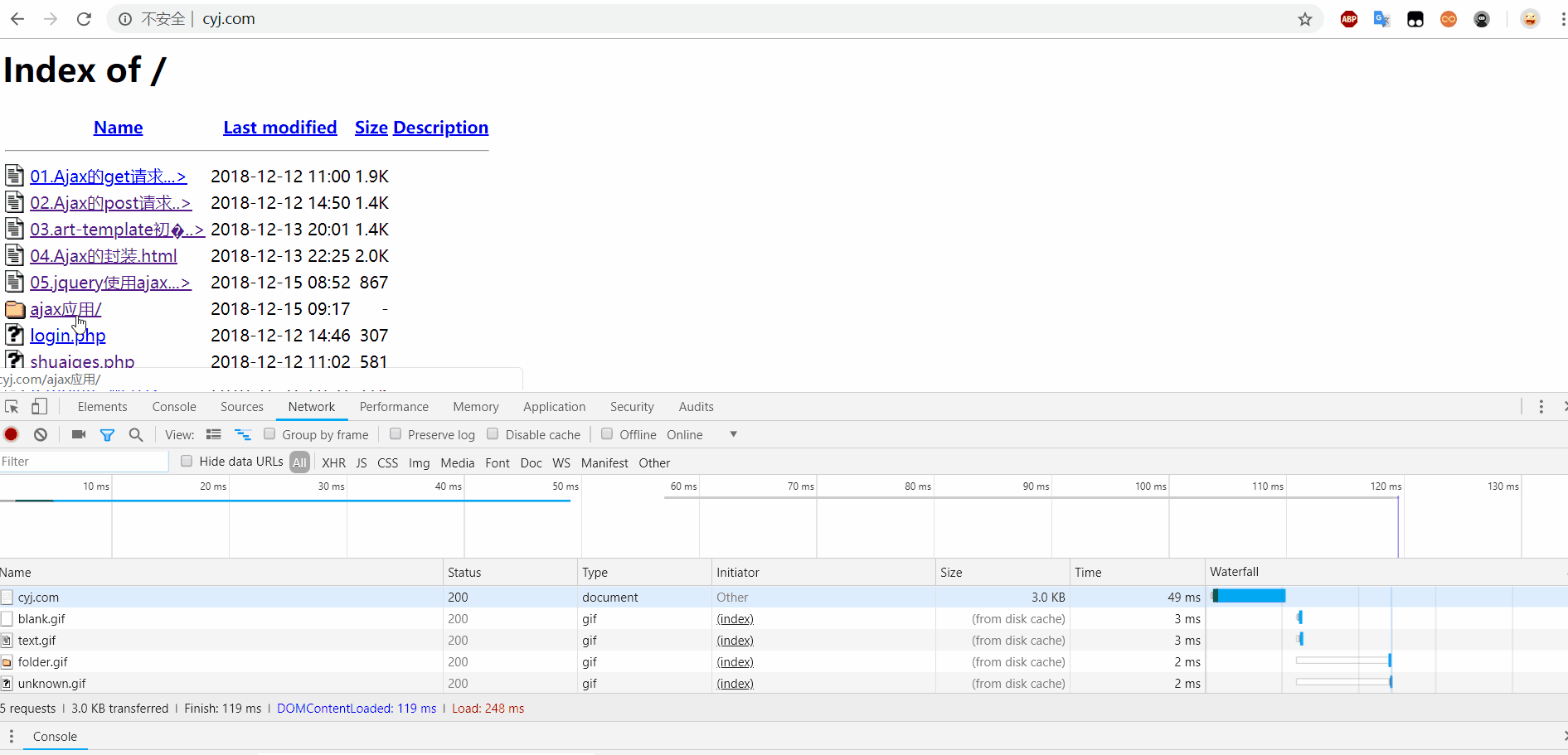
Task: Switch to large request rows view
Action: point(214,434)
